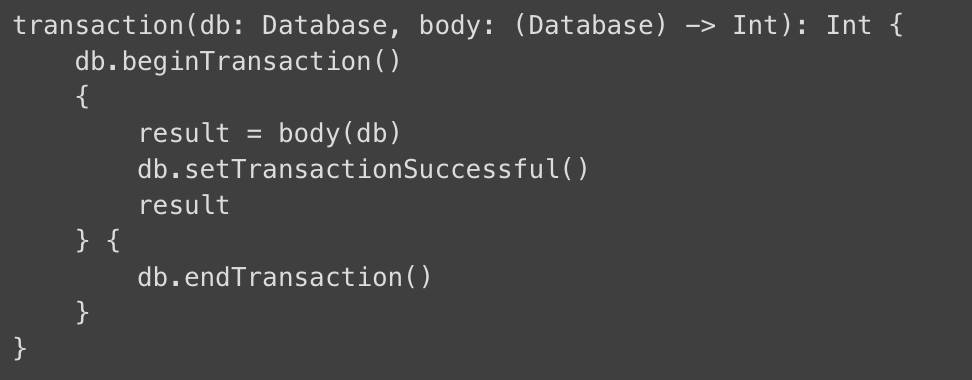Click the equals sign in the result assignment

[x=254, y=135]
